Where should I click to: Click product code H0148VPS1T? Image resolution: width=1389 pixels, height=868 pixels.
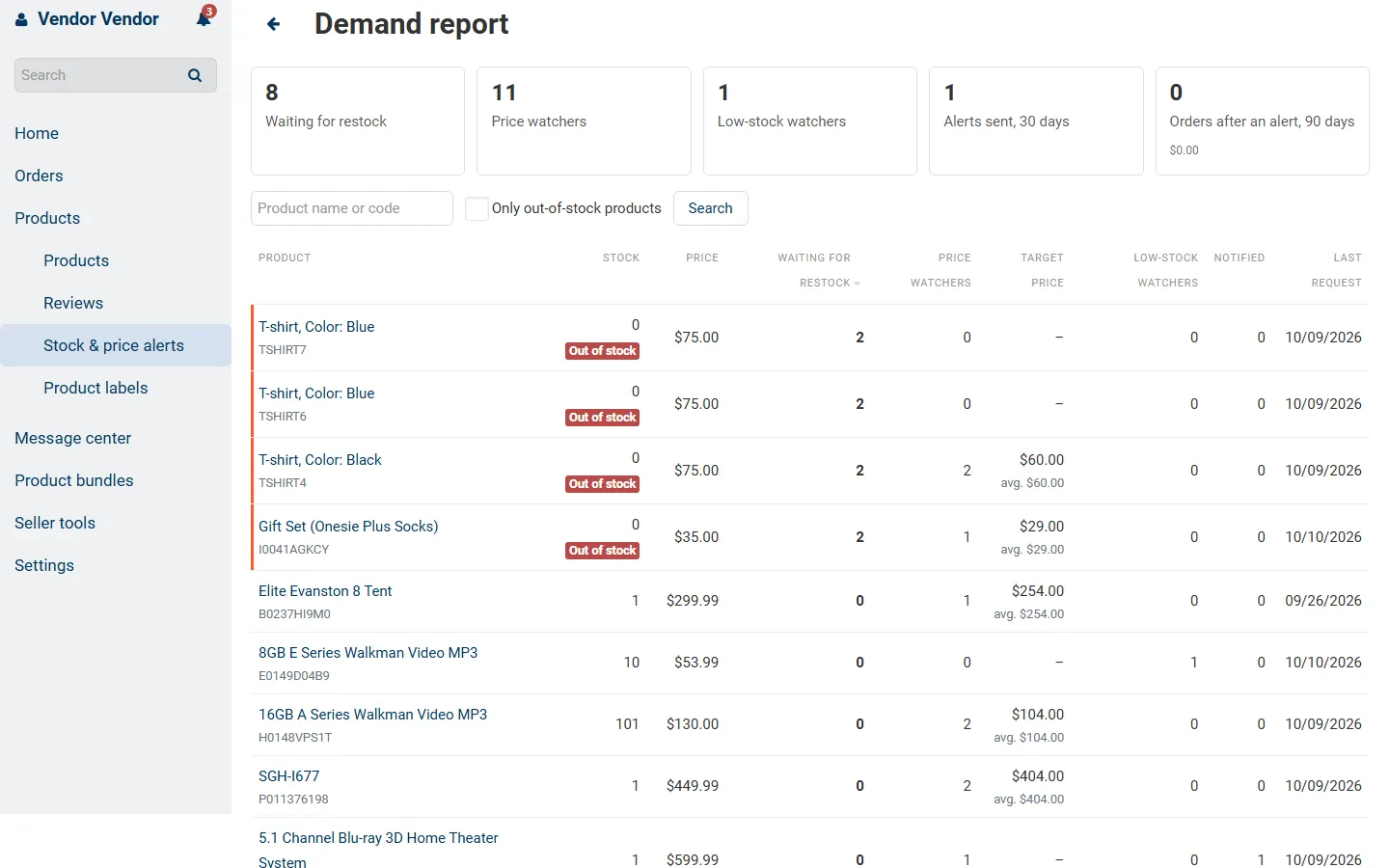click(295, 738)
